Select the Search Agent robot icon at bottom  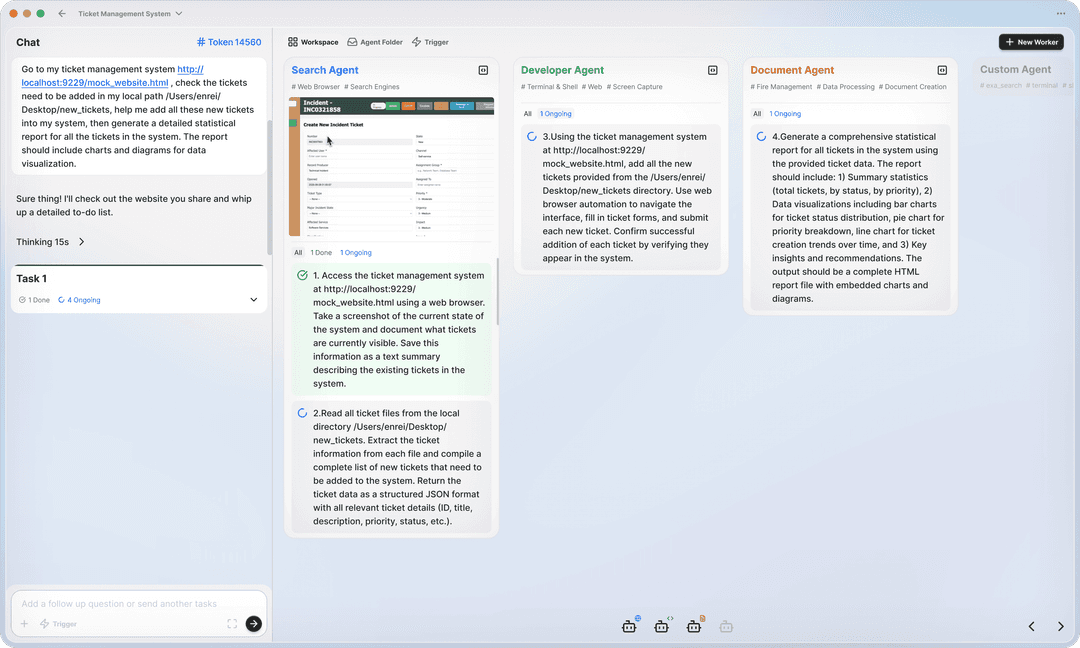tap(630, 625)
